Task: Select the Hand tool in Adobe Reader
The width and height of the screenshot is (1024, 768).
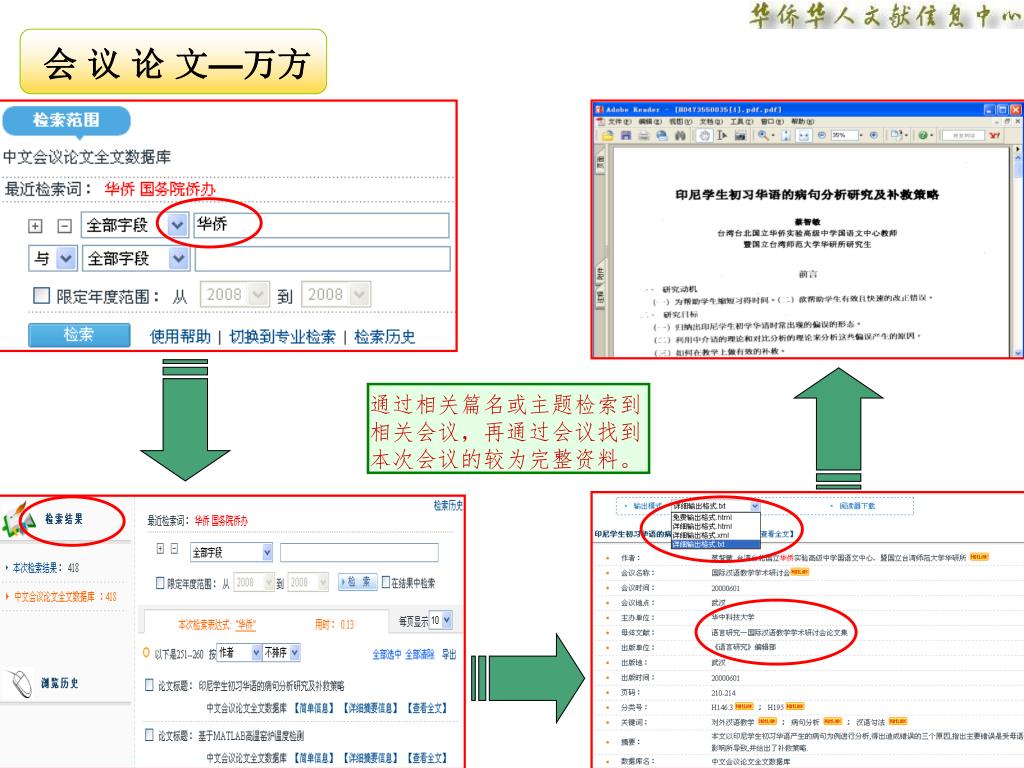Action: point(704,135)
